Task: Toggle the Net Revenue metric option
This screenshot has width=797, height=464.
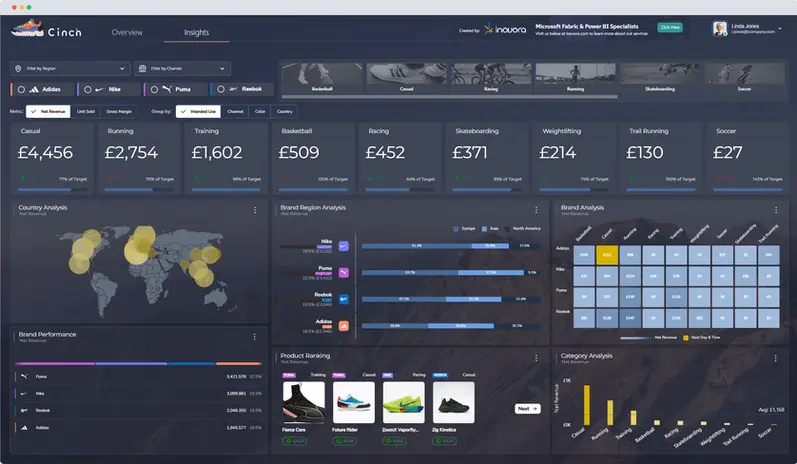Action: click(48, 111)
